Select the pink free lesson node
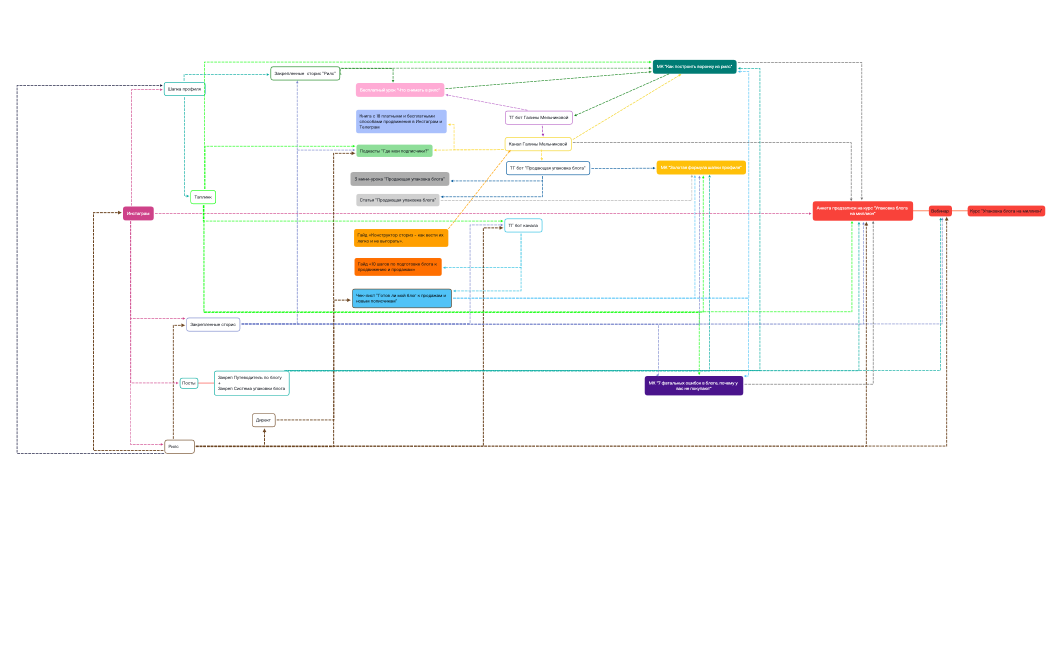The height and width of the screenshot is (650, 1050). [x=400, y=90]
